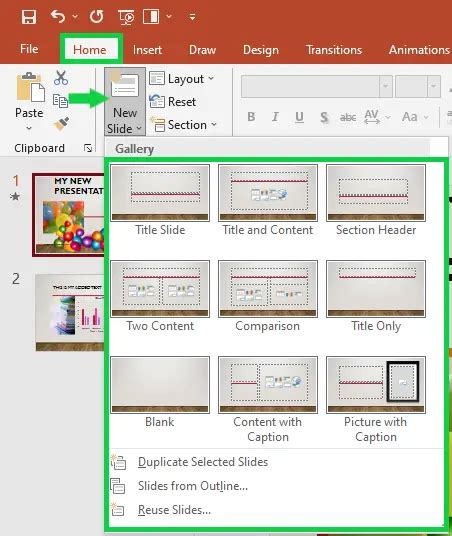
Task: Choose Content with Caption layout
Action: pos(268,400)
